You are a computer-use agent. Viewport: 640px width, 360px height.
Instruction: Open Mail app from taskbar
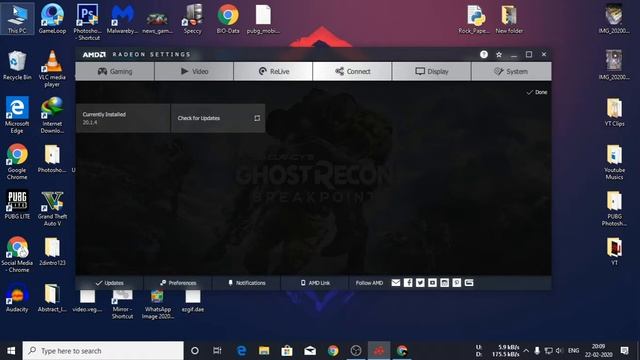[310, 351]
